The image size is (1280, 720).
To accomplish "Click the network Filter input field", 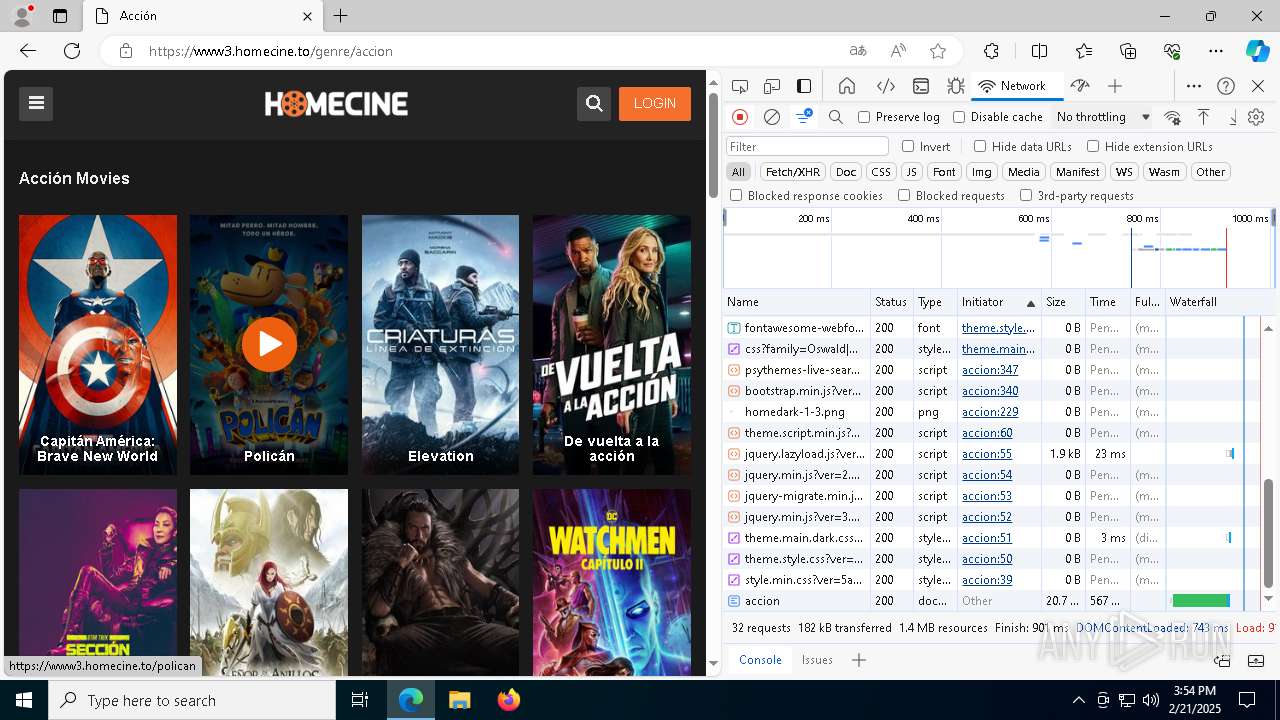I will click(807, 146).
